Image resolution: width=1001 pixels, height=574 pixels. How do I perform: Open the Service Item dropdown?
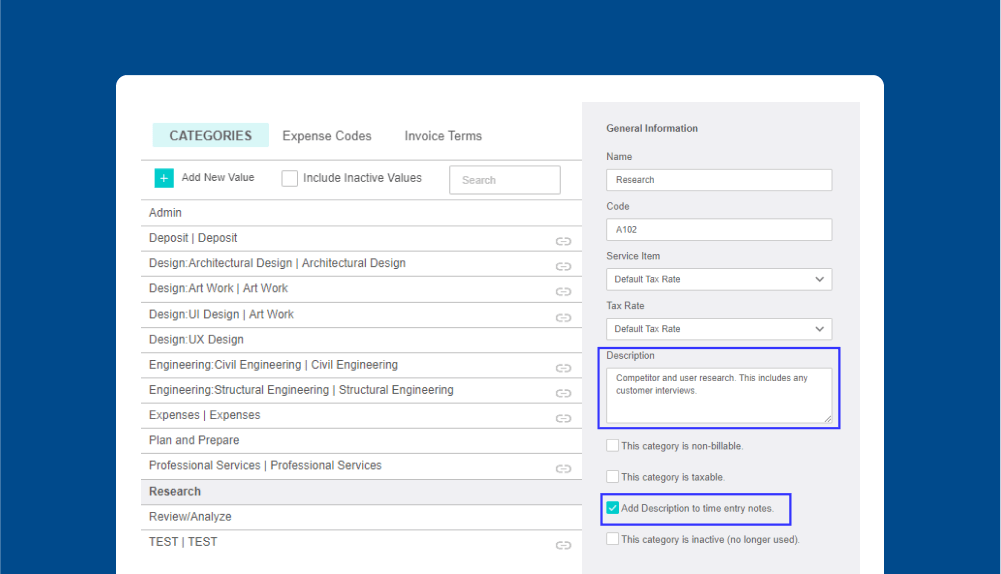coord(719,279)
